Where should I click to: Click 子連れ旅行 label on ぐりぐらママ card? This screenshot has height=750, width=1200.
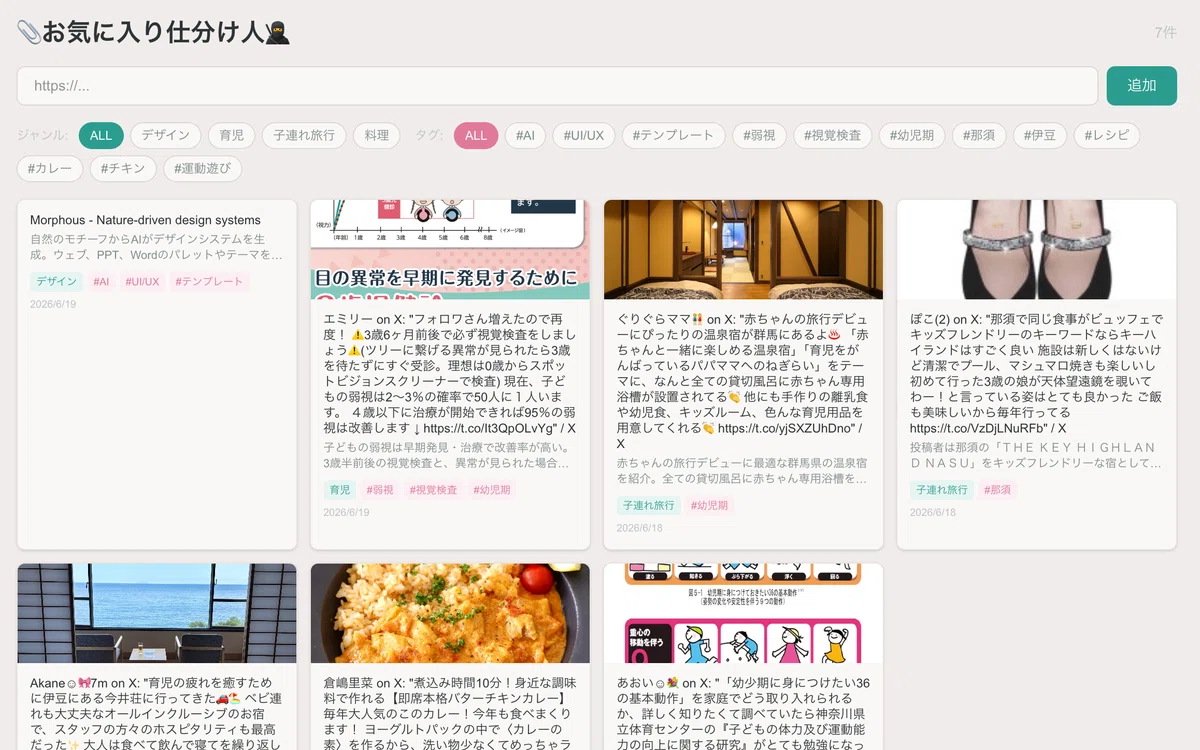coord(648,506)
